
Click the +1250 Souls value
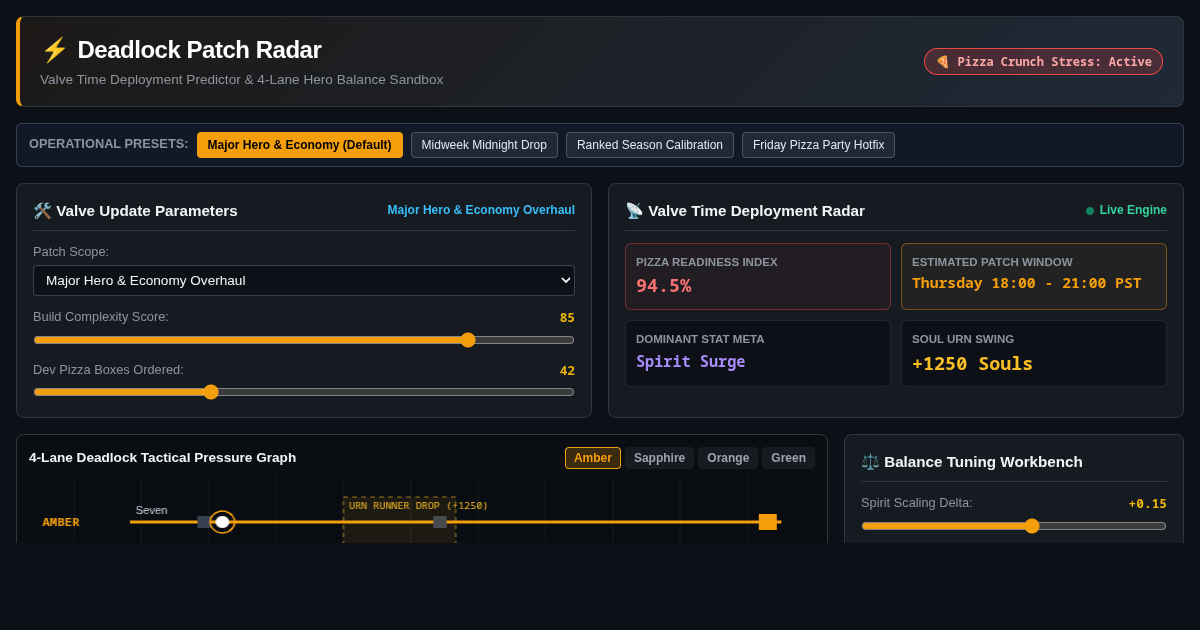click(972, 363)
